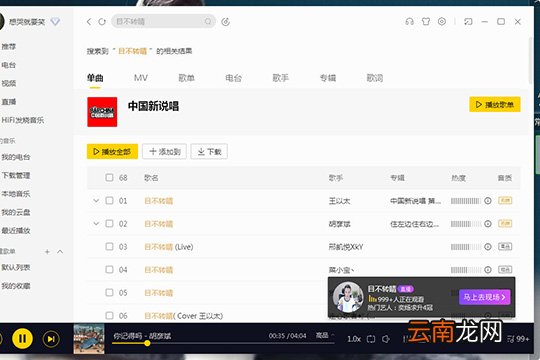Click the magnifier icon in the search box
The width and height of the screenshot is (540, 360).
coord(208,21)
